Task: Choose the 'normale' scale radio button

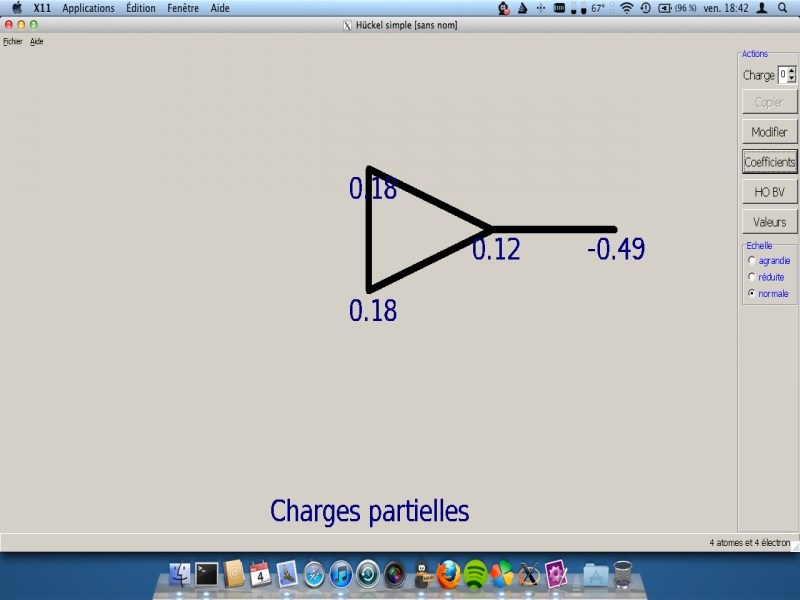Action: coord(752,294)
